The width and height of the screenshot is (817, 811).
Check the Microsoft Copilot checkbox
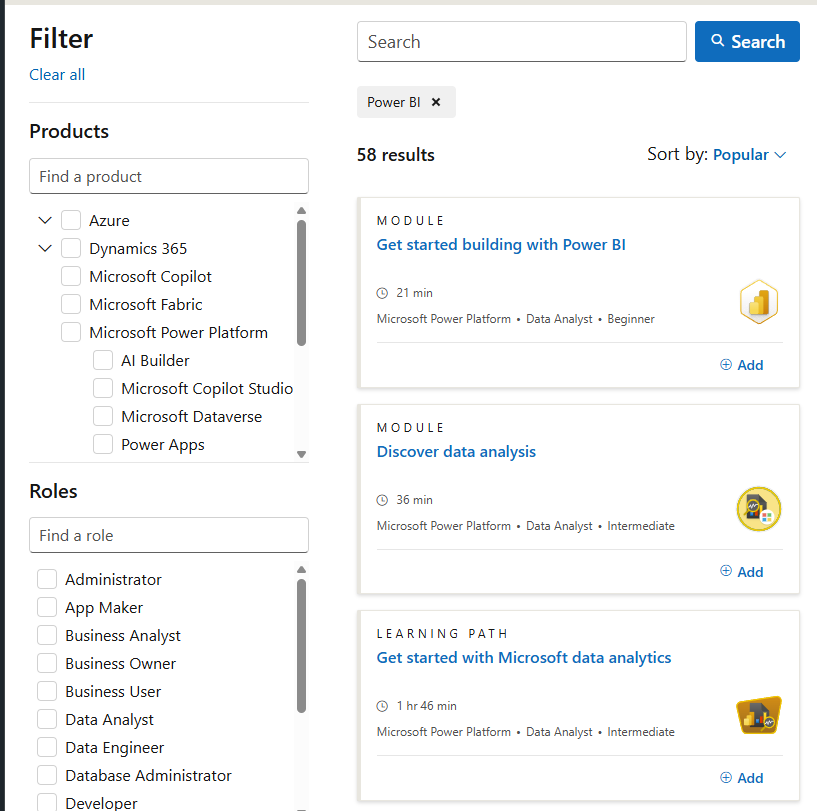tap(71, 277)
